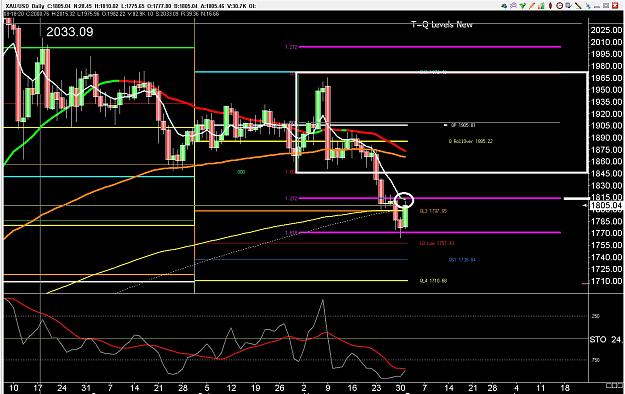Click the date label 26 on the time axis

tap(279, 388)
